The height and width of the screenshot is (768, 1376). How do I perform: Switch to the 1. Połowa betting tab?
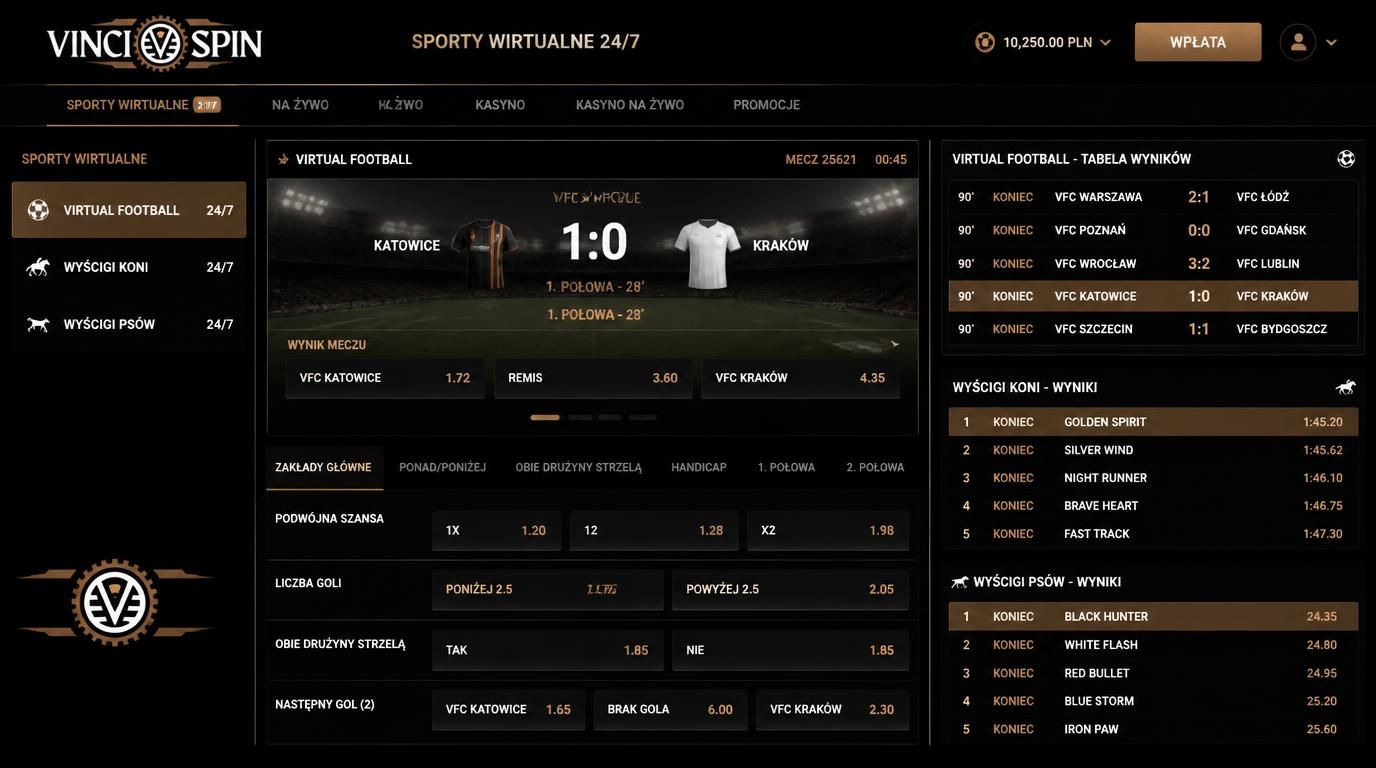[x=786, y=468]
